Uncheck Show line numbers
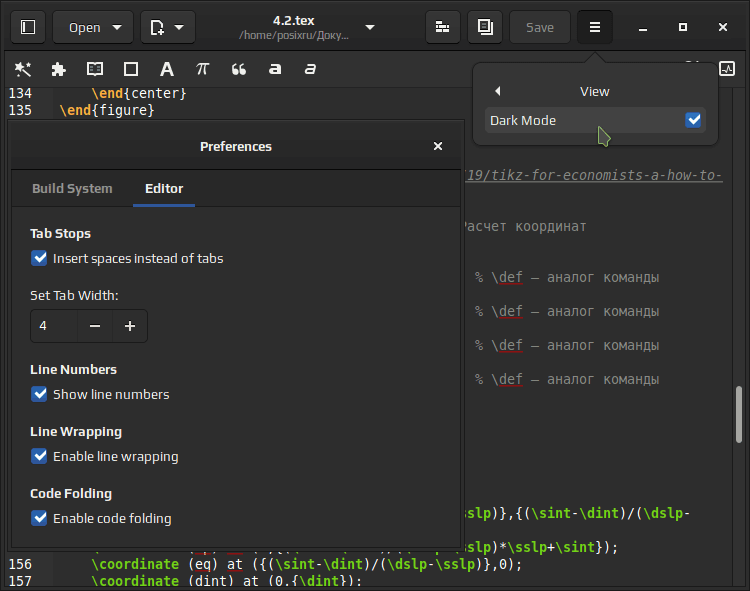This screenshot has width=750, height=591. (x=39, y=394)
